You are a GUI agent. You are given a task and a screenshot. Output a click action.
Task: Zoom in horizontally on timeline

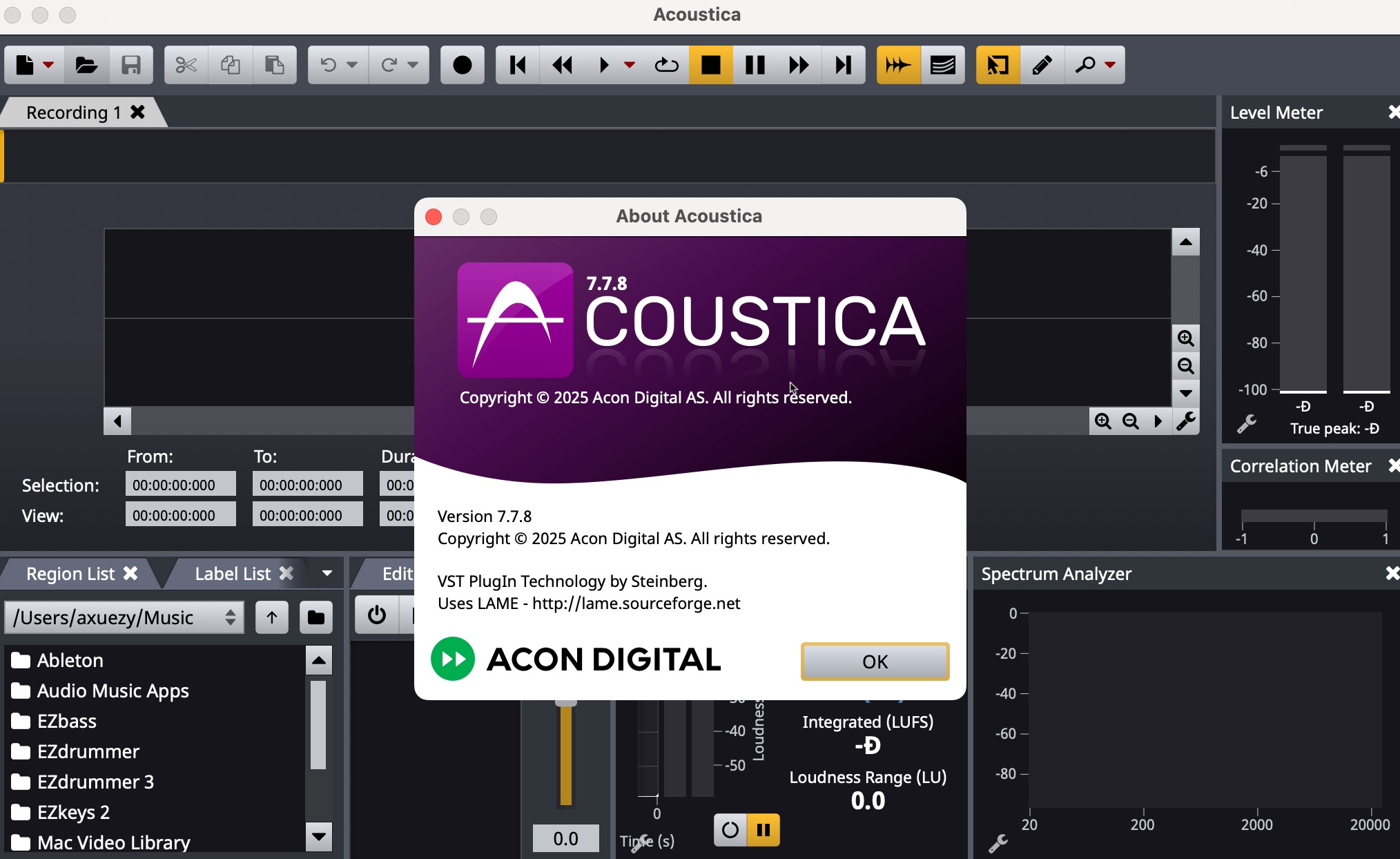(1103, 421)
